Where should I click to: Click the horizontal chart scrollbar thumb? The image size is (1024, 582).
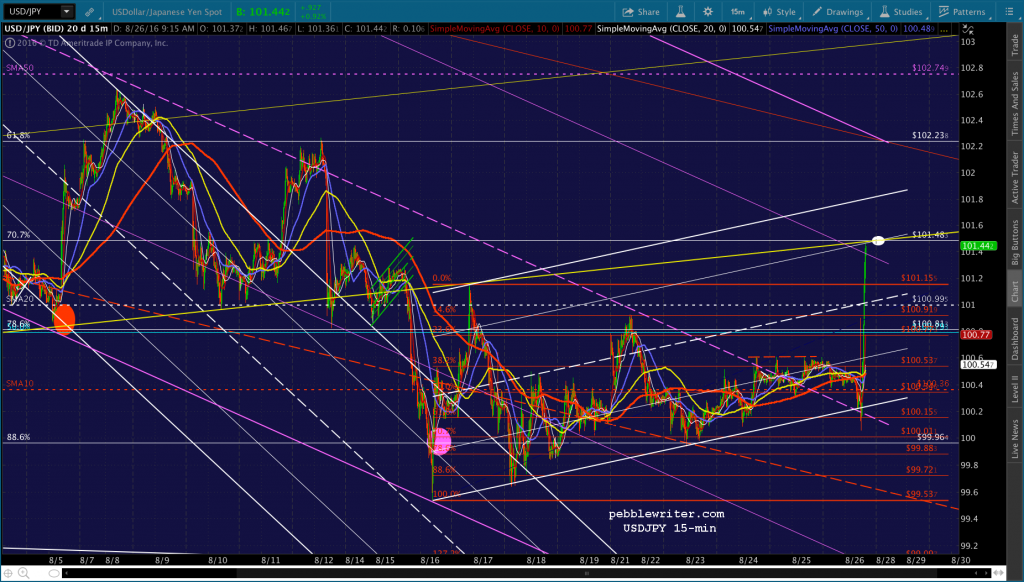click(x=586, y=574)
